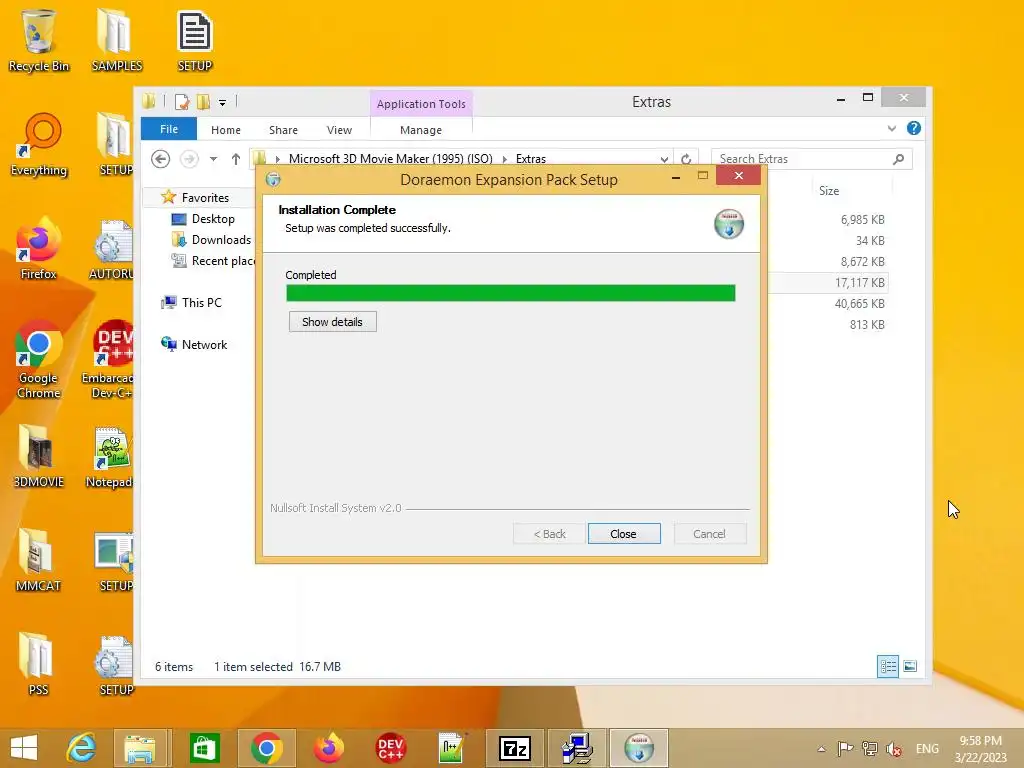Image resolution: width=1024 pixels, height=768 pixels.
Task: Click the Explorer up-one-level arrow
Action: pos(236,159)
